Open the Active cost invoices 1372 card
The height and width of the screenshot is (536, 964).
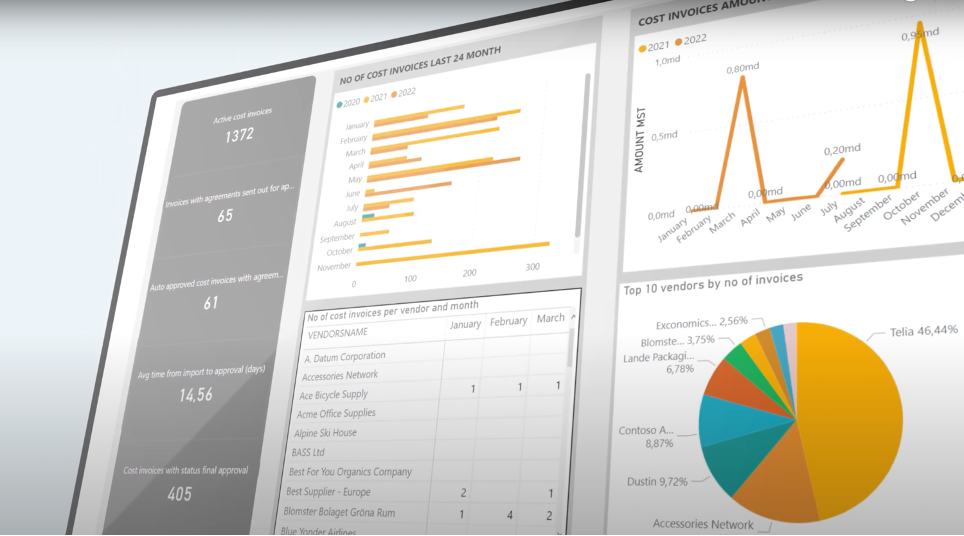click(x=240, y=127)
